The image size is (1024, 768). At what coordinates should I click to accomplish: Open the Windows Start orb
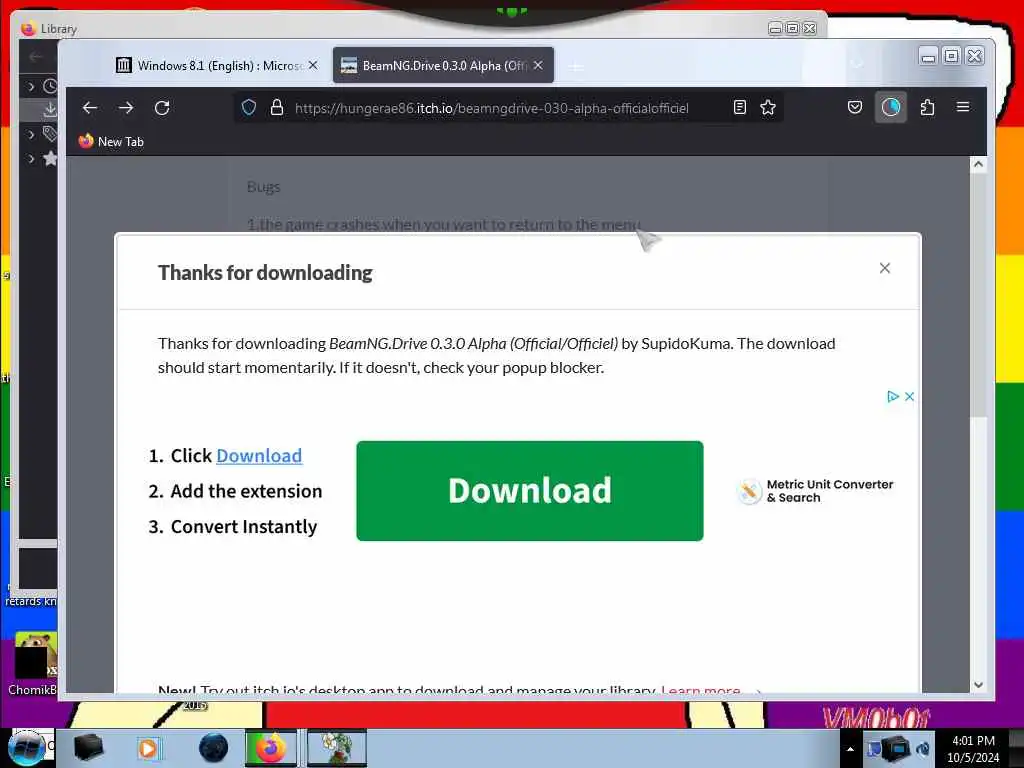27,748
